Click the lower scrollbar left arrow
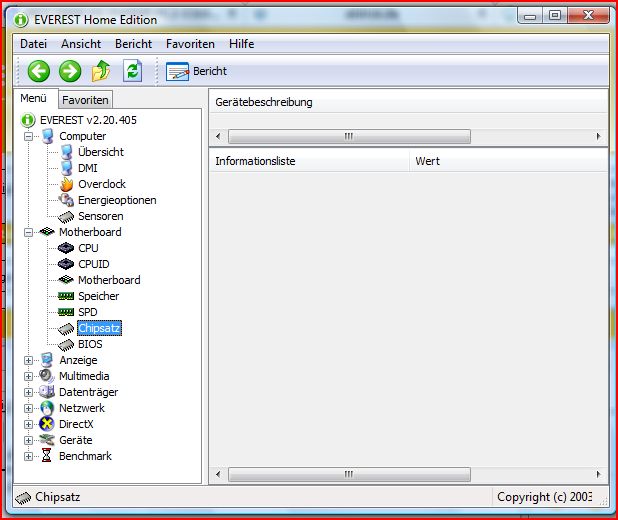618x520 pixels. pyautogui.click(x=219, y=474)
